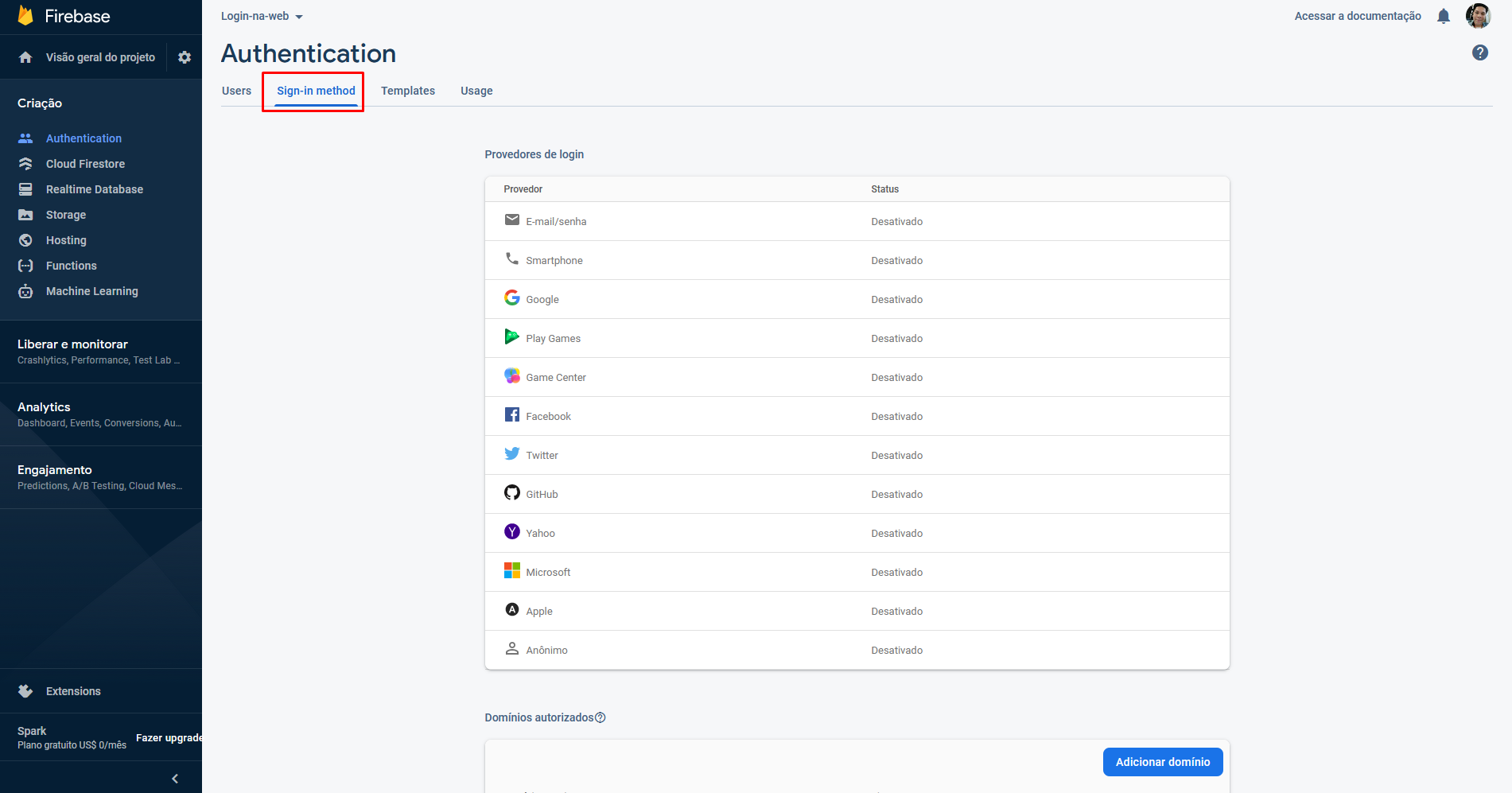Click Desativado status for Play Games

(896, 339)
